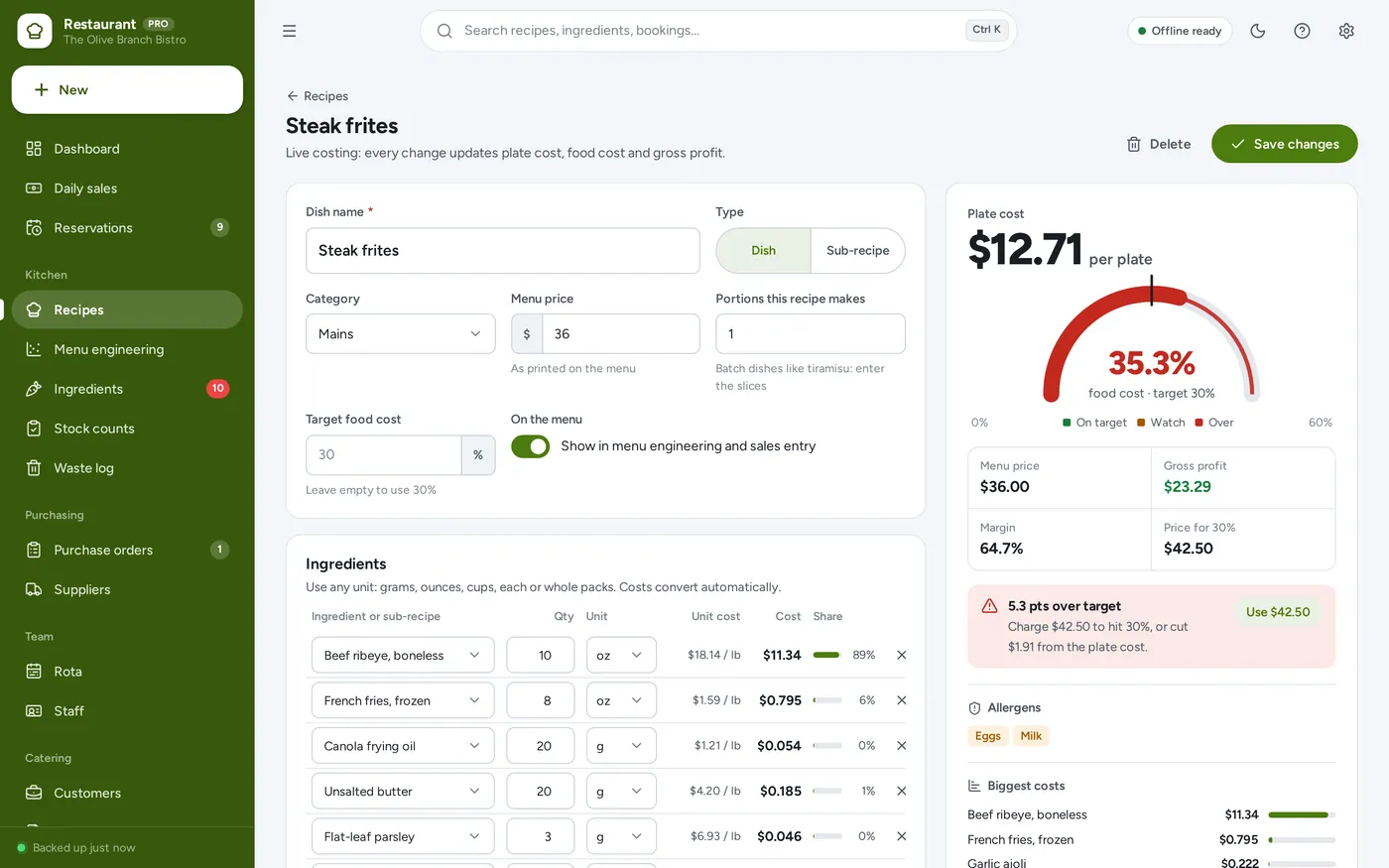Click the Biggest costs chart icon

click(x=974, y=786)
